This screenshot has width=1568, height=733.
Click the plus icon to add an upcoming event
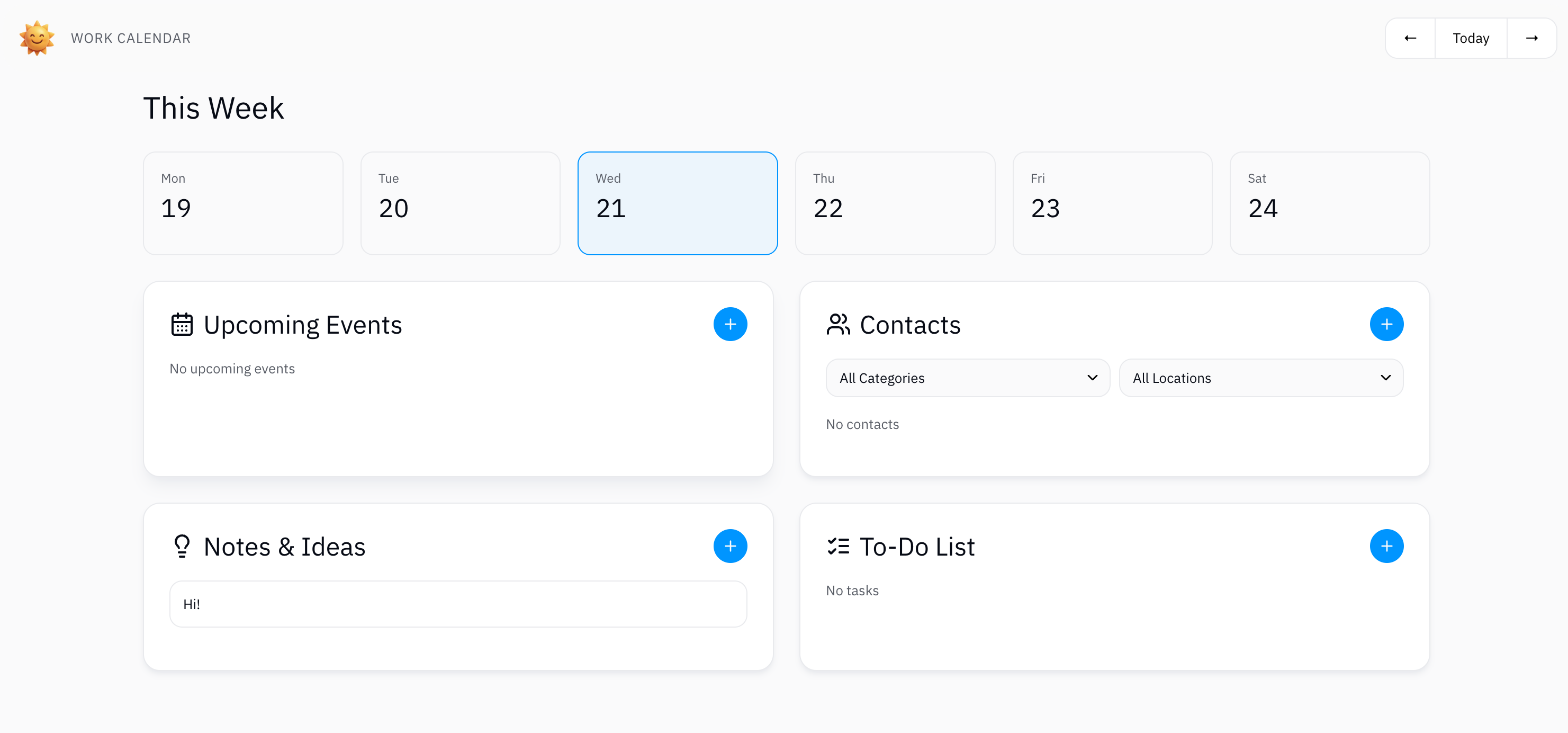coord(730,324)
